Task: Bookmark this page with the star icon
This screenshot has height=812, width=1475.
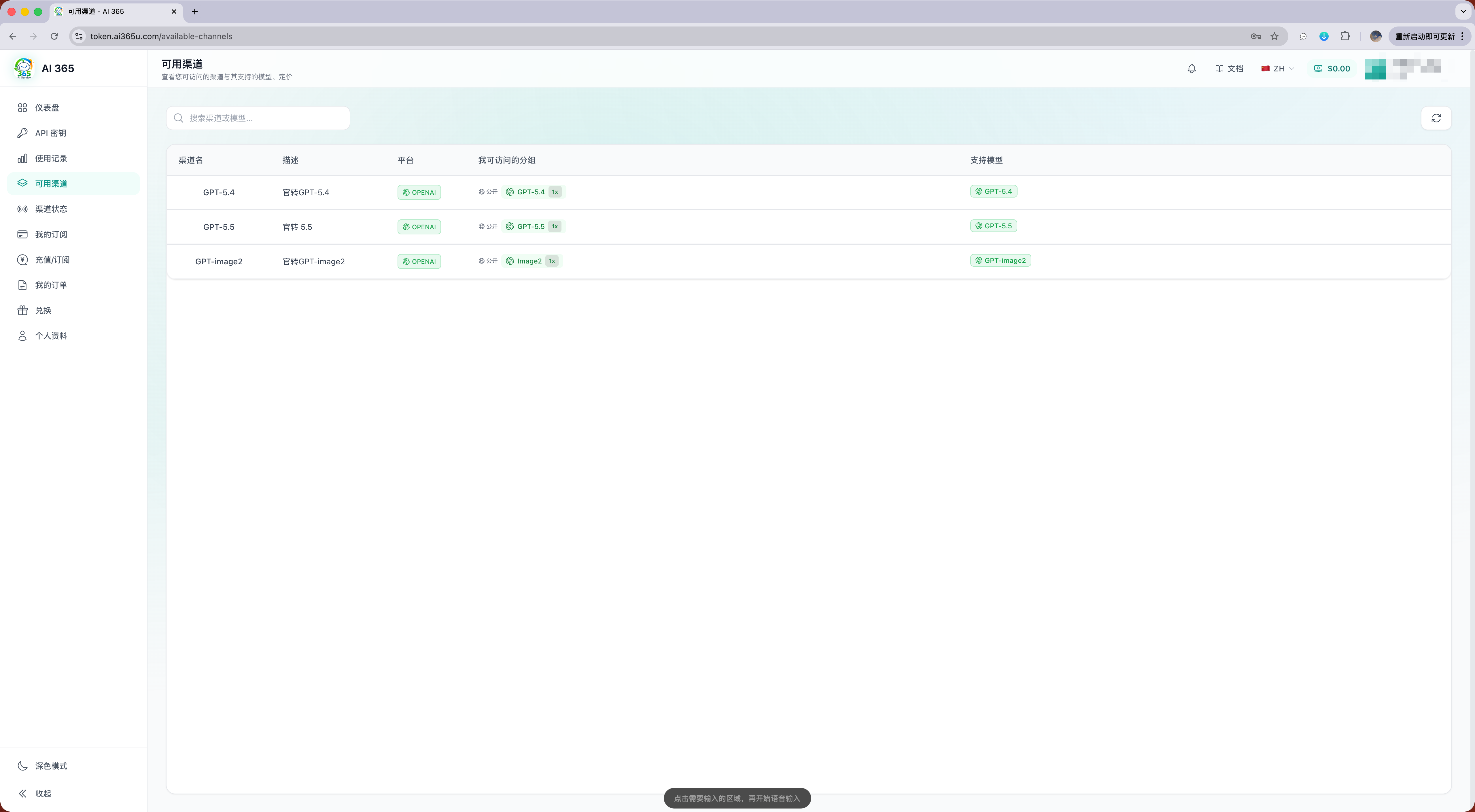Action: tap(1274, 36)
